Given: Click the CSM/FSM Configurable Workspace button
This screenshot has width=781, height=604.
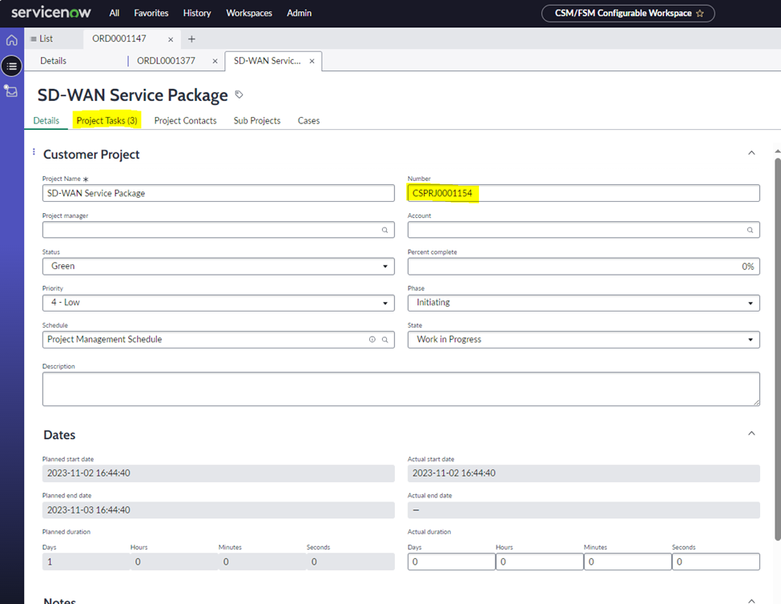Looking at the screenshot, I should pos(628,13).
